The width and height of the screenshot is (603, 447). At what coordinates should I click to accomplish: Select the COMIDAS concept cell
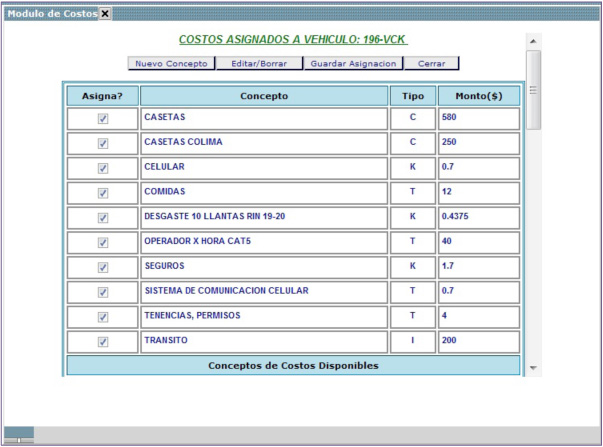click(x=264, y=193)
